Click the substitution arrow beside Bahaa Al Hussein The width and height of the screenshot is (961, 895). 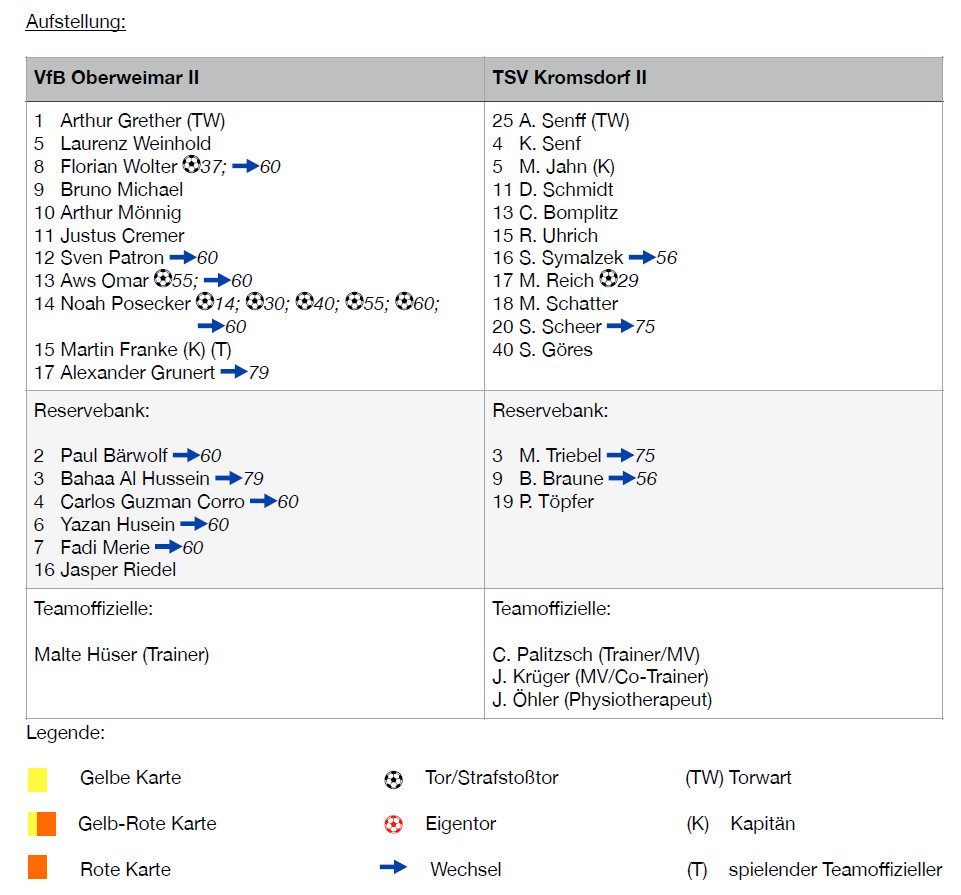tap(228, 478)
